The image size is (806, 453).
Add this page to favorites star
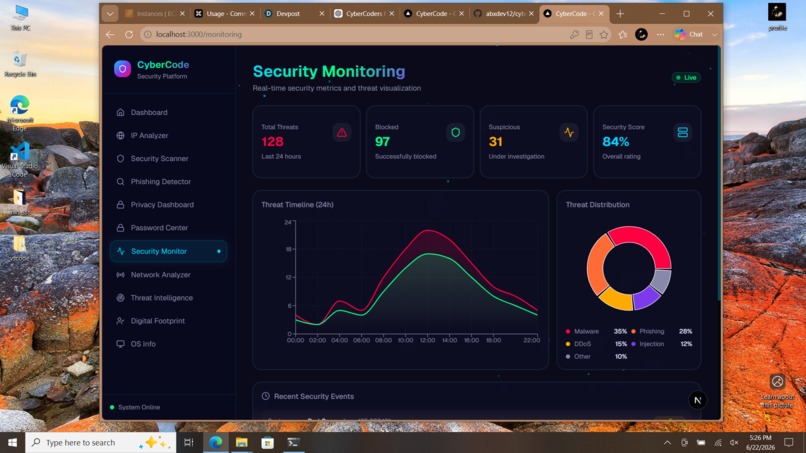click(603, 34)
